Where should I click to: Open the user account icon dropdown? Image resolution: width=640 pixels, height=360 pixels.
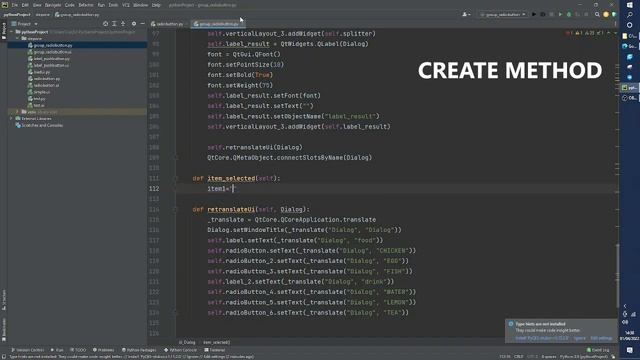[x=466, y=15]
